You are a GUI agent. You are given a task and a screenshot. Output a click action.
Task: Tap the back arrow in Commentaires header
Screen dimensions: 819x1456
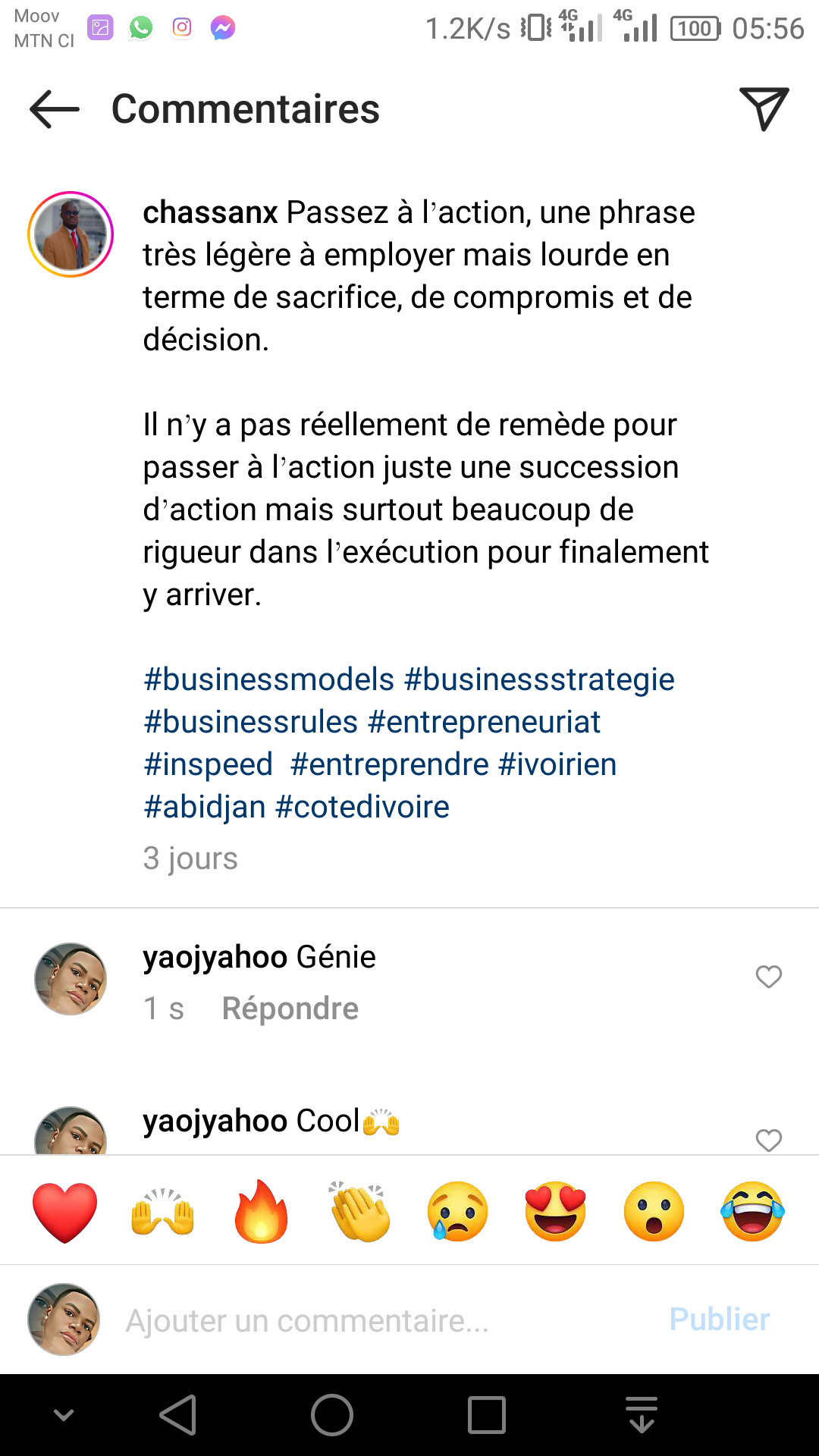point(55,110)
